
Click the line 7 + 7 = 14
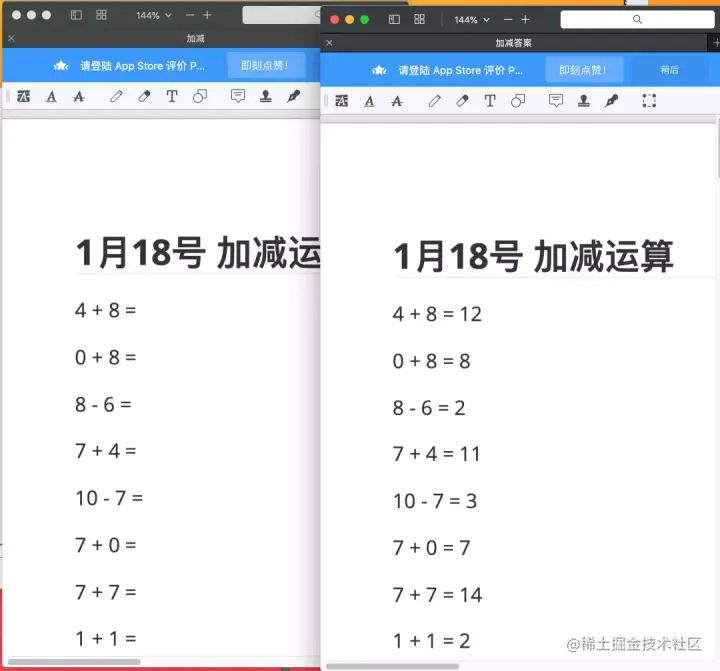click(x=437, y=595)
